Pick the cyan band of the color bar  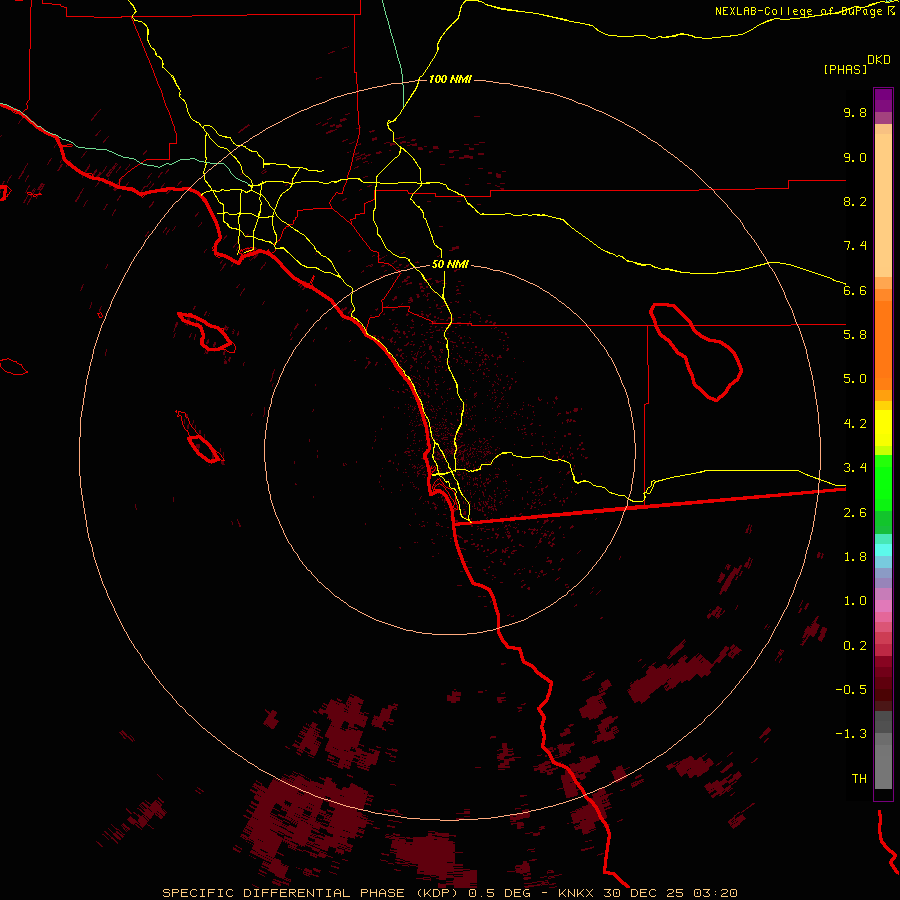click(883, 550)
